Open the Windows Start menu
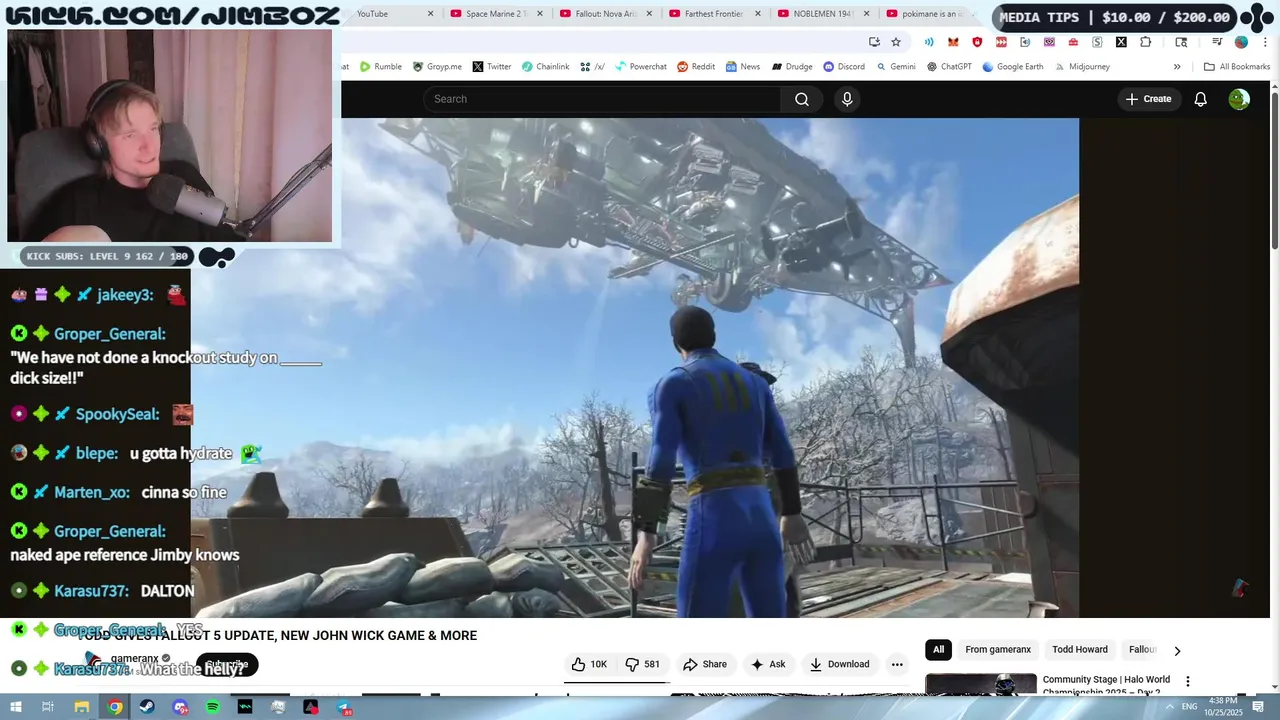This screenshot has width=1280, height=720. (14, 707)
